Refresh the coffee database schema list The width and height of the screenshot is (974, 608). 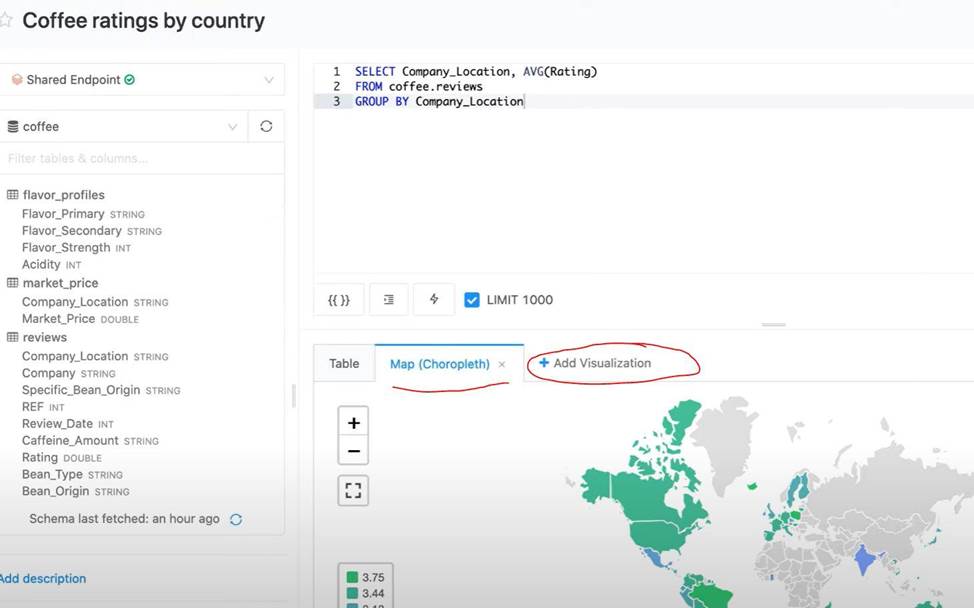(266, 127)
